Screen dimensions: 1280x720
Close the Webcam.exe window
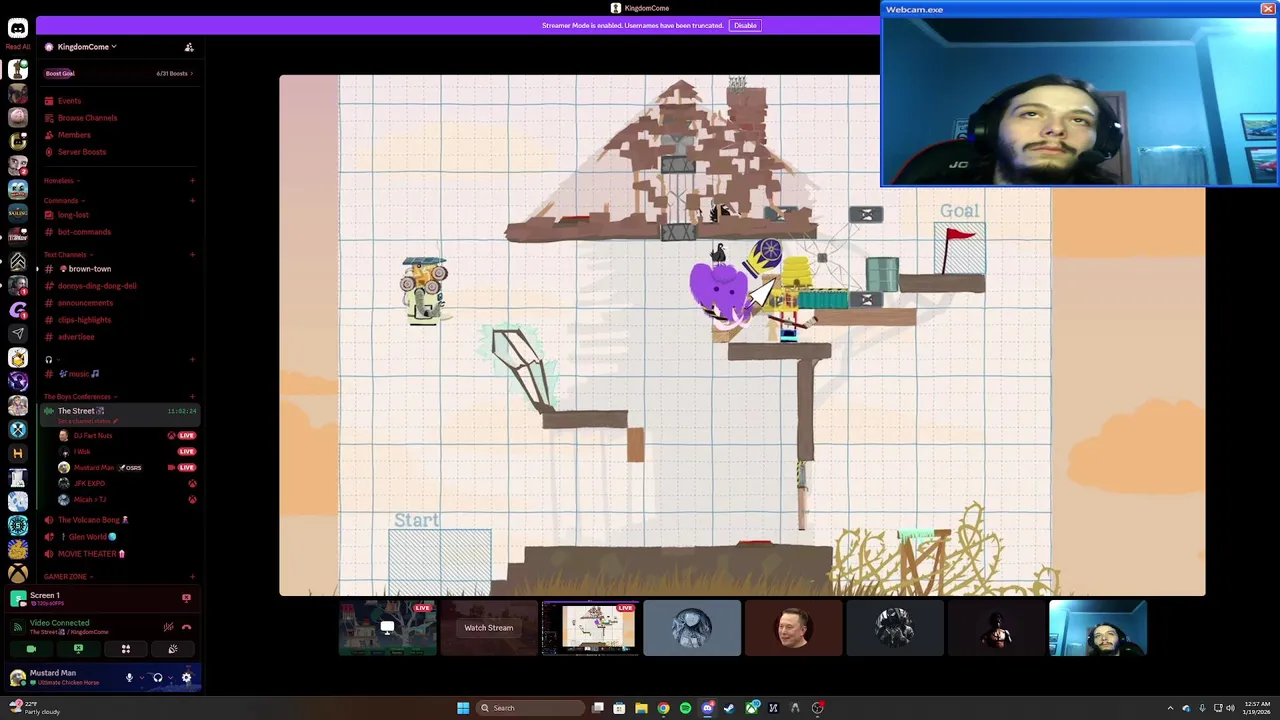tap(1268, 9)
